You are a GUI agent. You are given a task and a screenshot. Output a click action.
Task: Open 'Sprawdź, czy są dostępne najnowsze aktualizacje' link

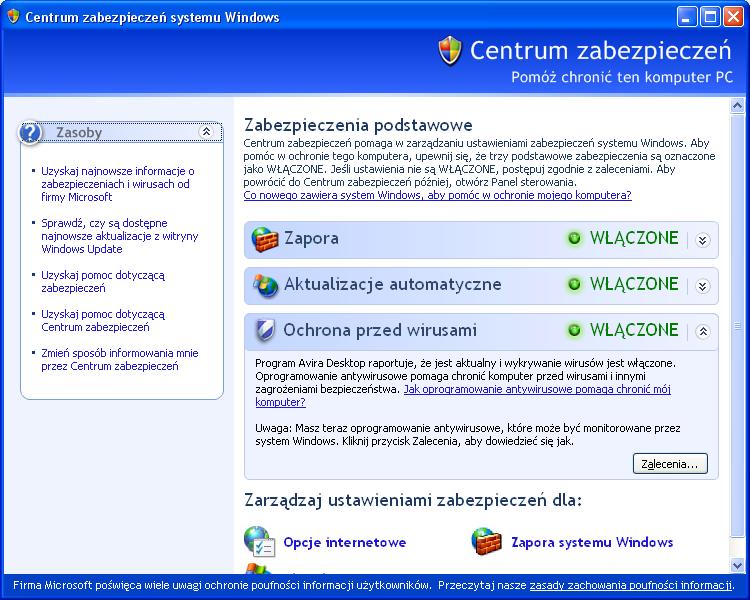(120, 236)
